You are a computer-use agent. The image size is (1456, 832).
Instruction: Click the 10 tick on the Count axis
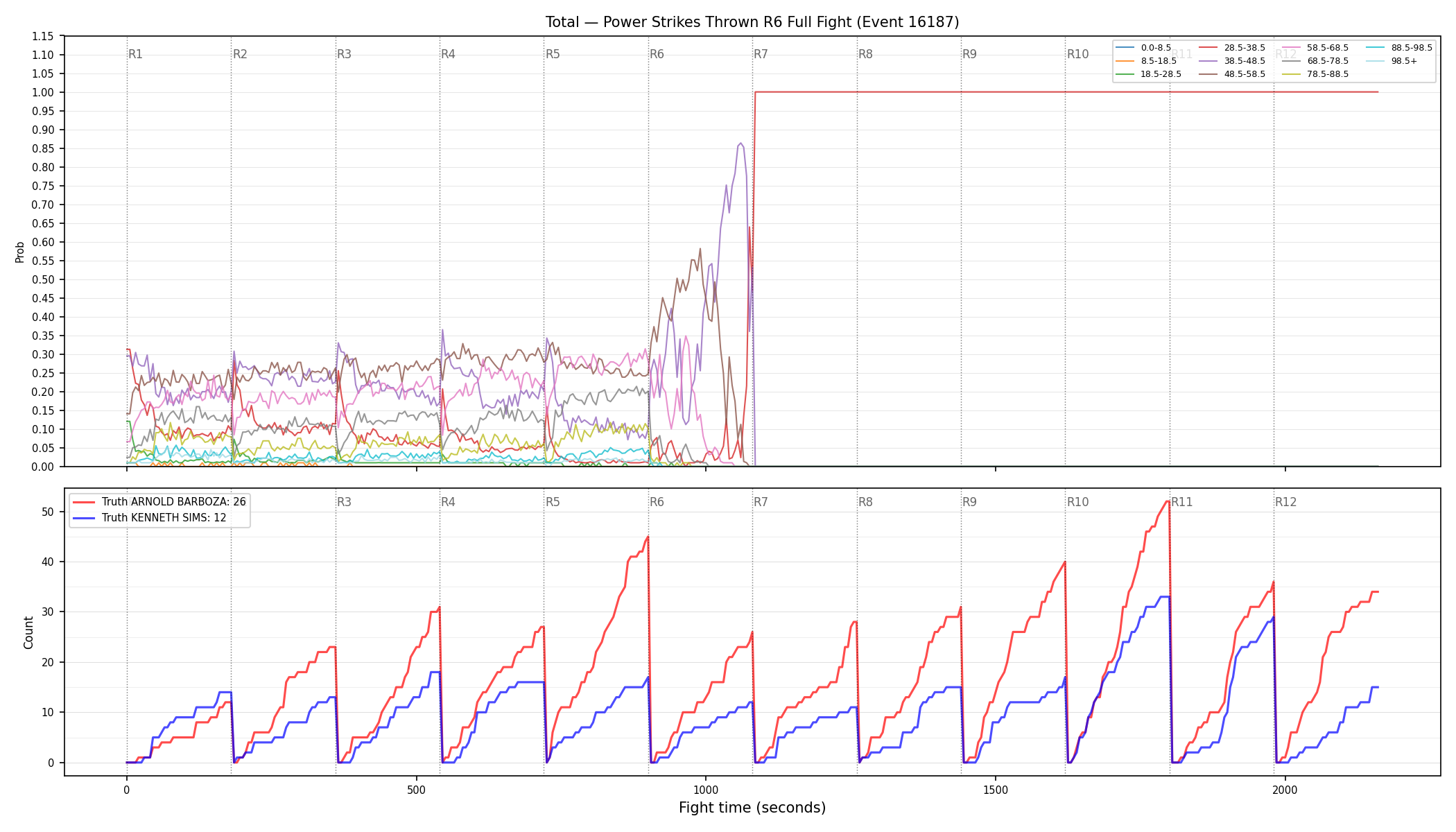click(48, 712)
